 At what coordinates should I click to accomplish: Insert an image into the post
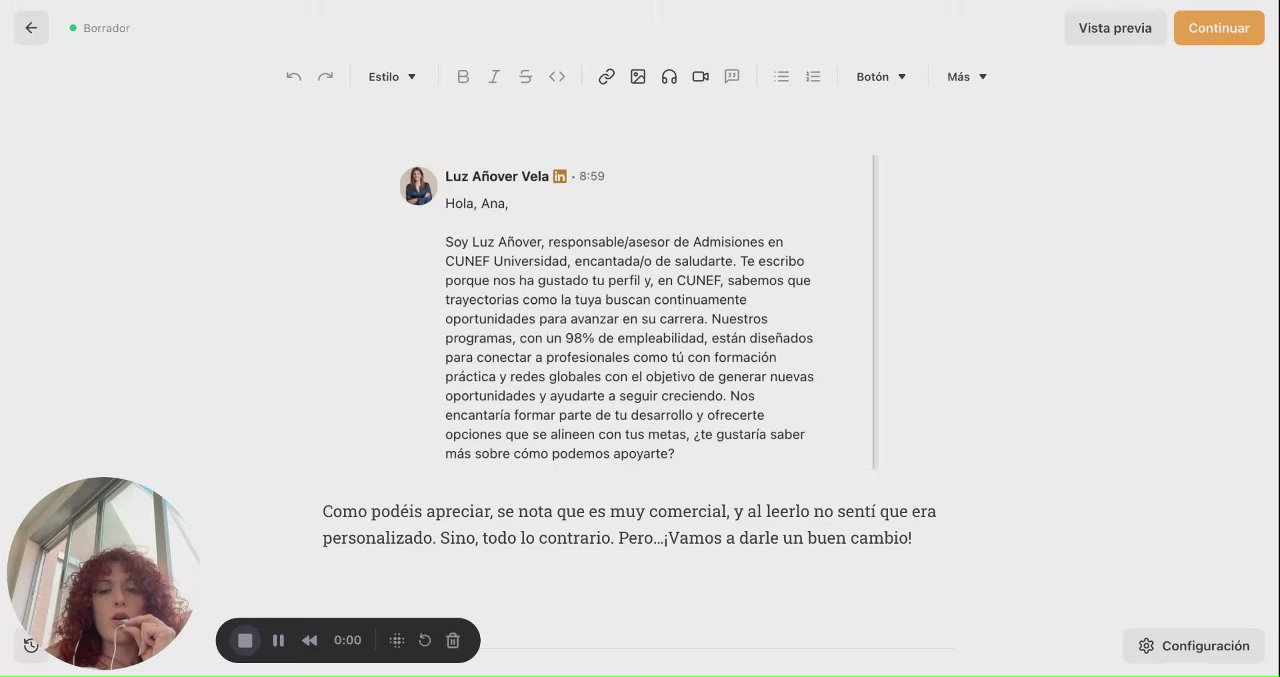coord(638,77)
